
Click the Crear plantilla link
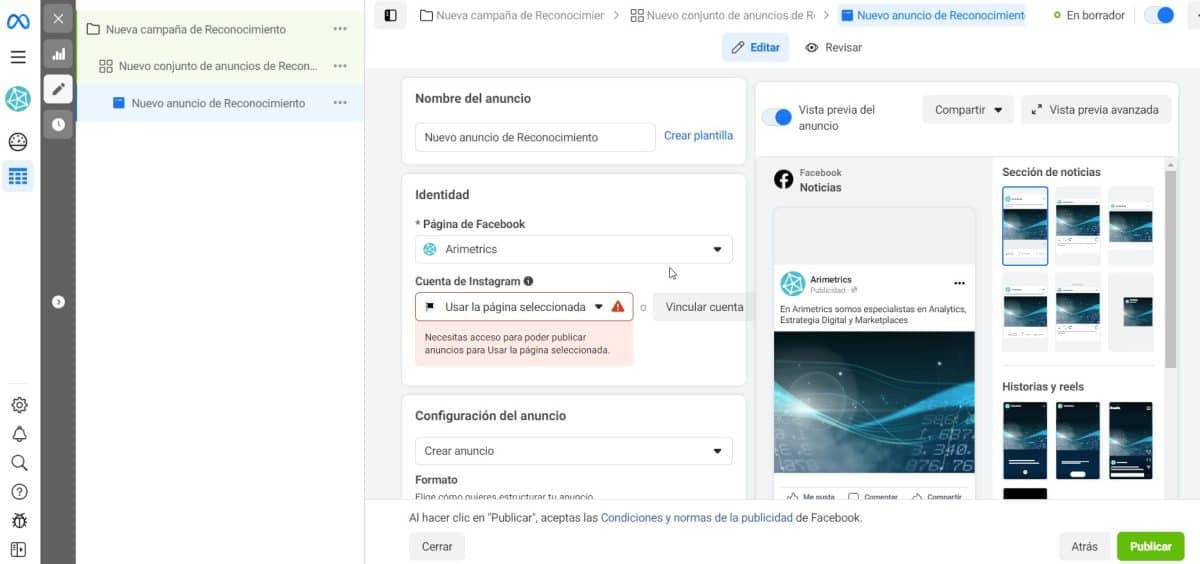coord(698,136)
